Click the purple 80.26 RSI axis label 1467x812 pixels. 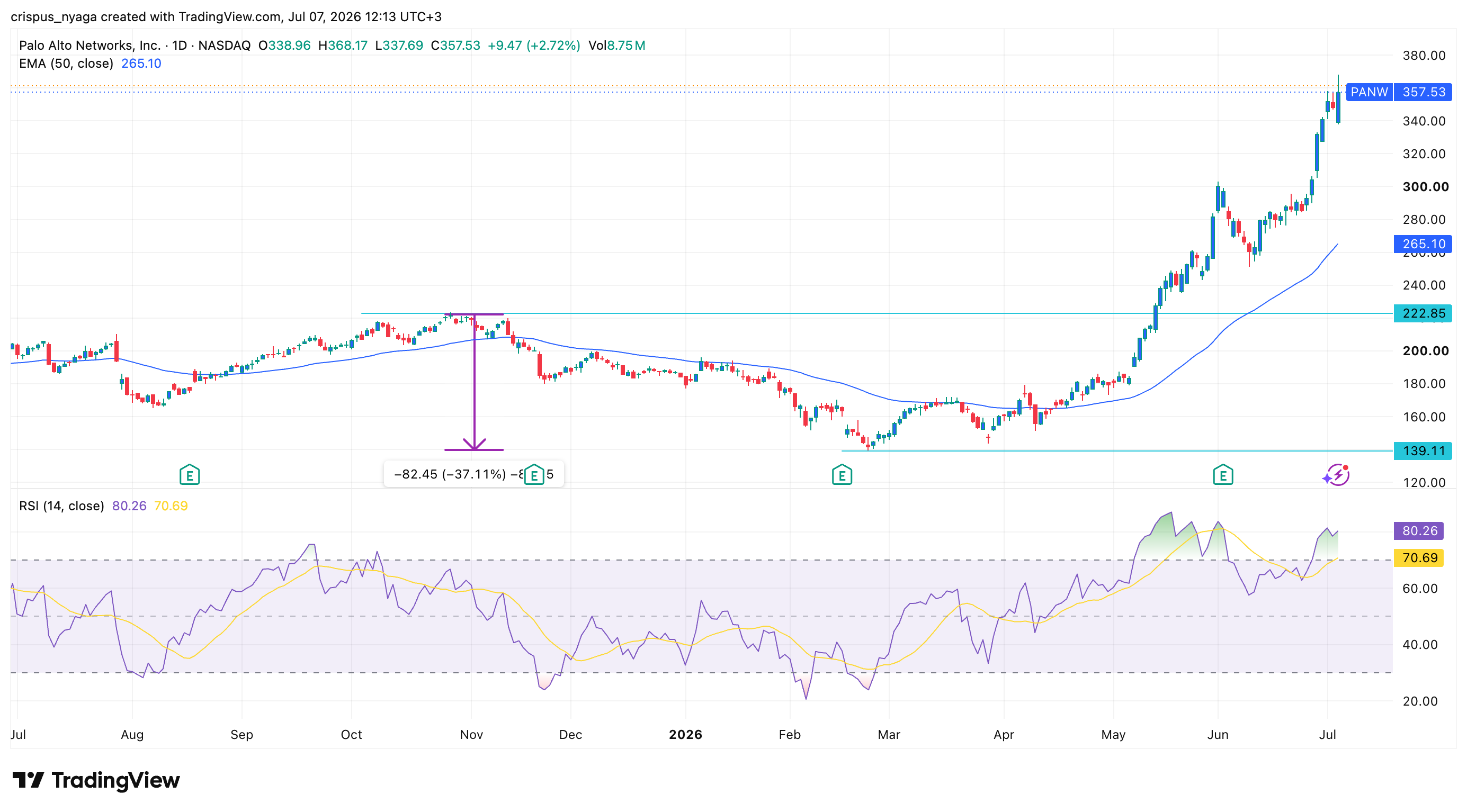[1419, 531]
